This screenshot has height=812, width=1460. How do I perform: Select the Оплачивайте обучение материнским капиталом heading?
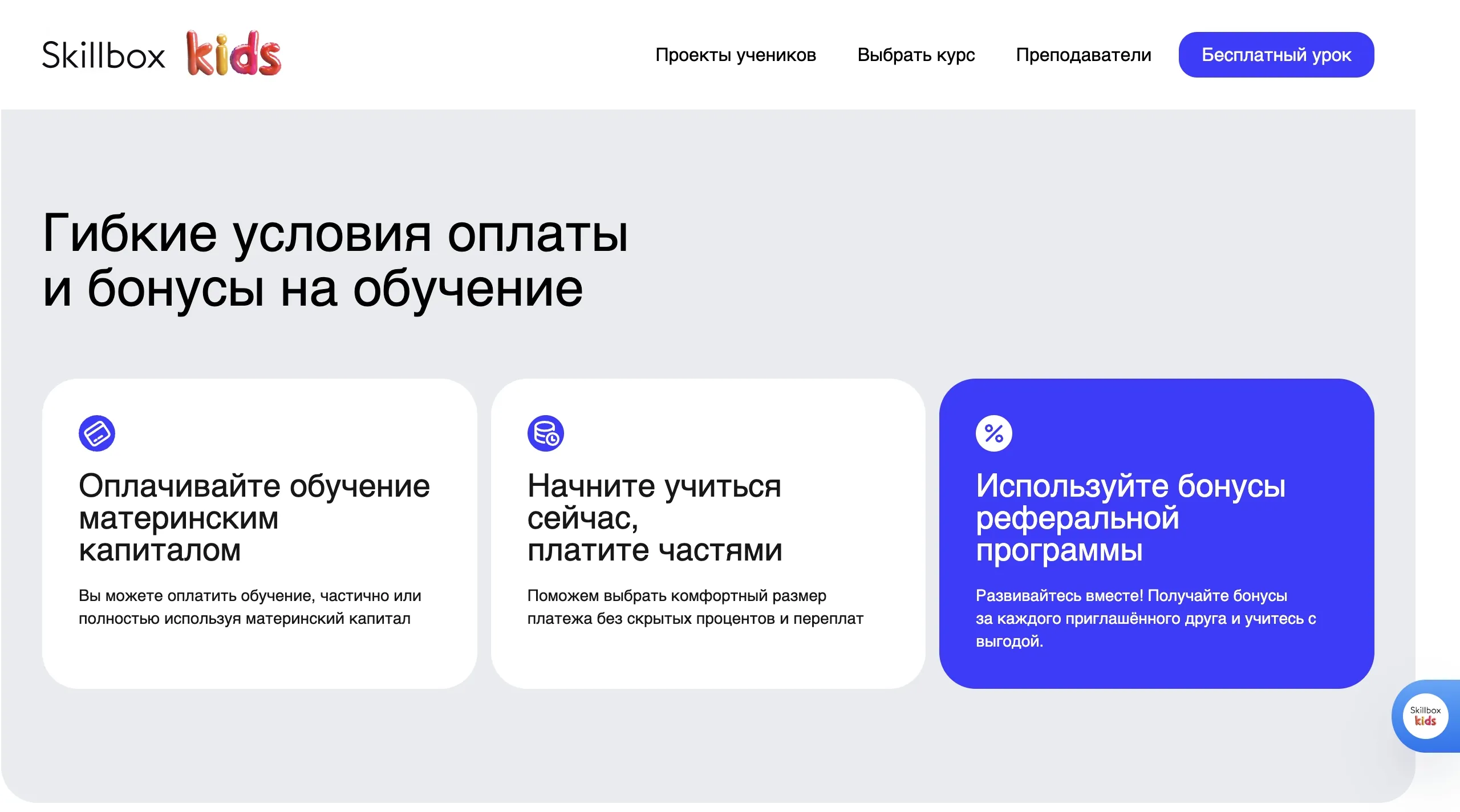[x=254, y=518]
